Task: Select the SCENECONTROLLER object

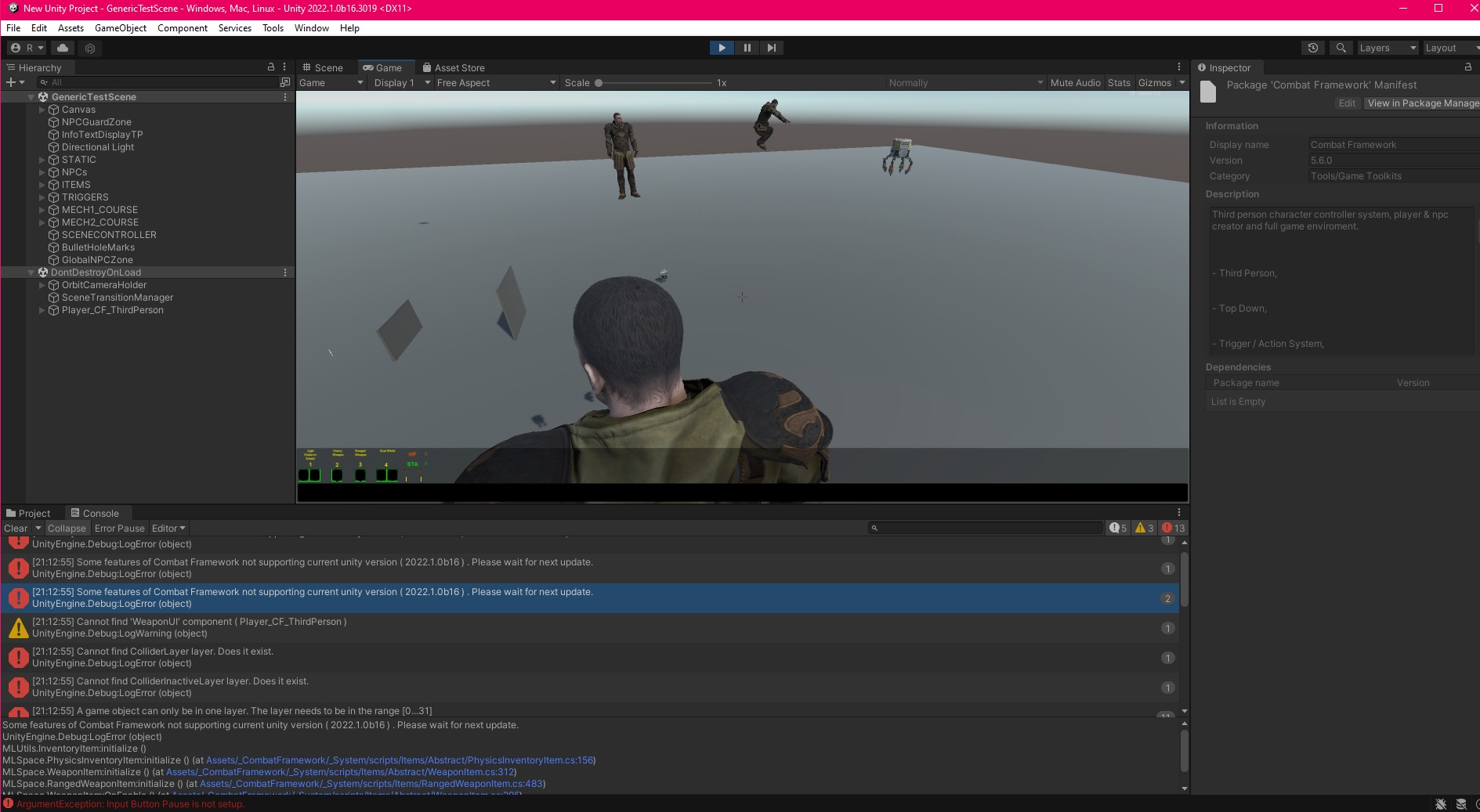Action: (109, 235)
